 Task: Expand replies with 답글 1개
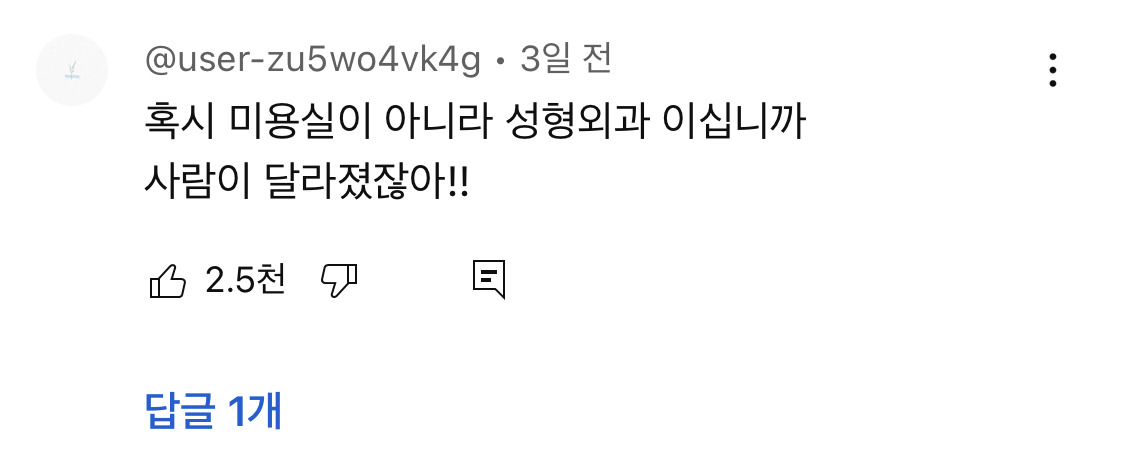point(214,410)
